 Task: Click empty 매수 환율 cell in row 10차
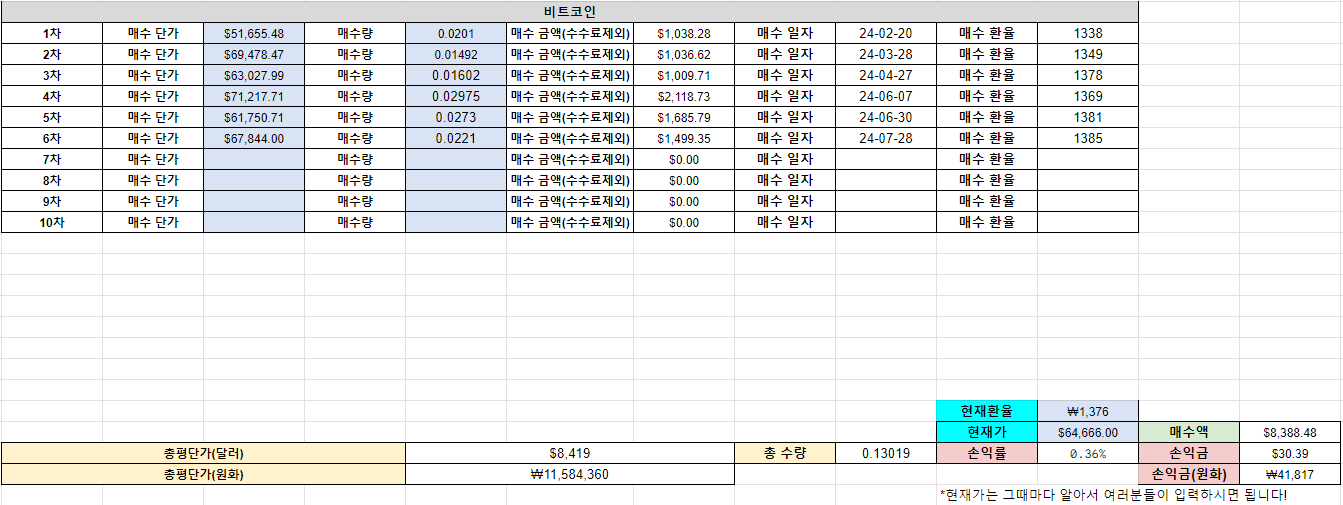point(1088,222)
